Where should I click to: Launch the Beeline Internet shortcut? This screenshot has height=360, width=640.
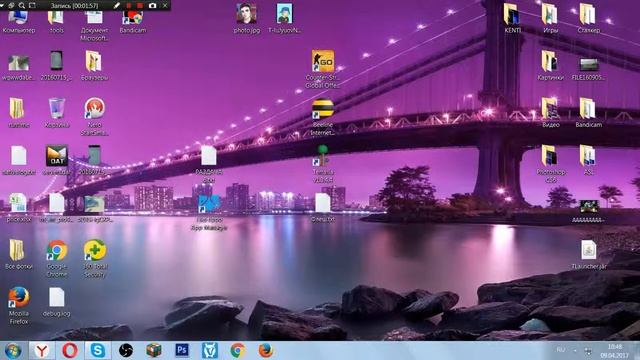322,117
